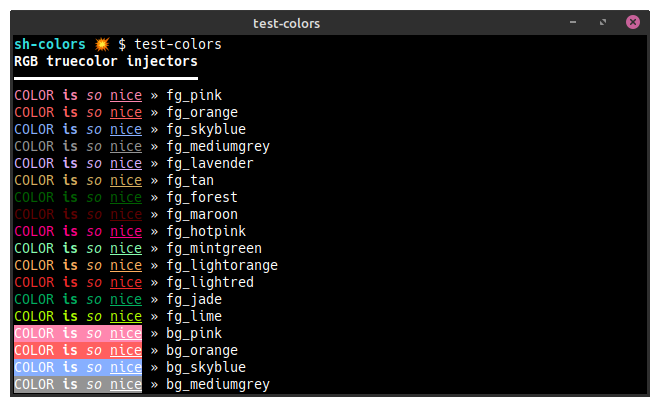The height and width of the screenshot is (407, 660).
Task: Click the underlined nice in fg_pink row
Action: 126,96
